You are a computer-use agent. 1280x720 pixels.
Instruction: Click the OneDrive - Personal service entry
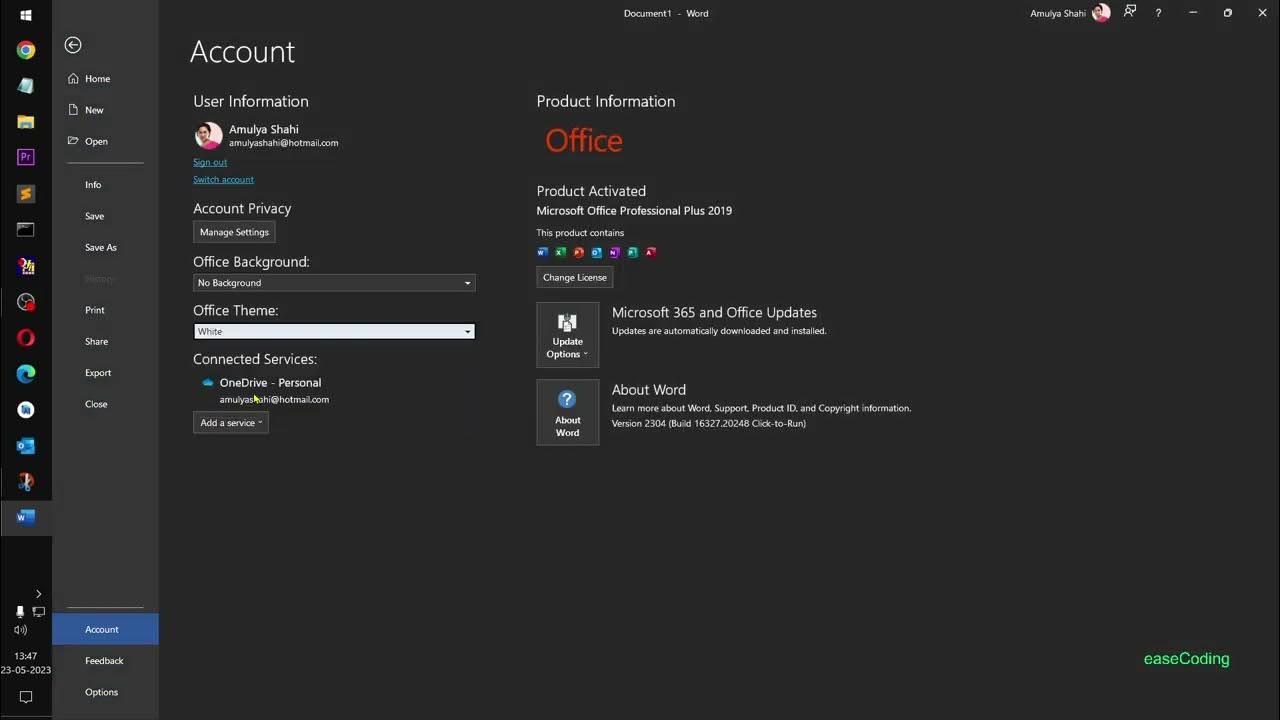[x=270, y=383]
